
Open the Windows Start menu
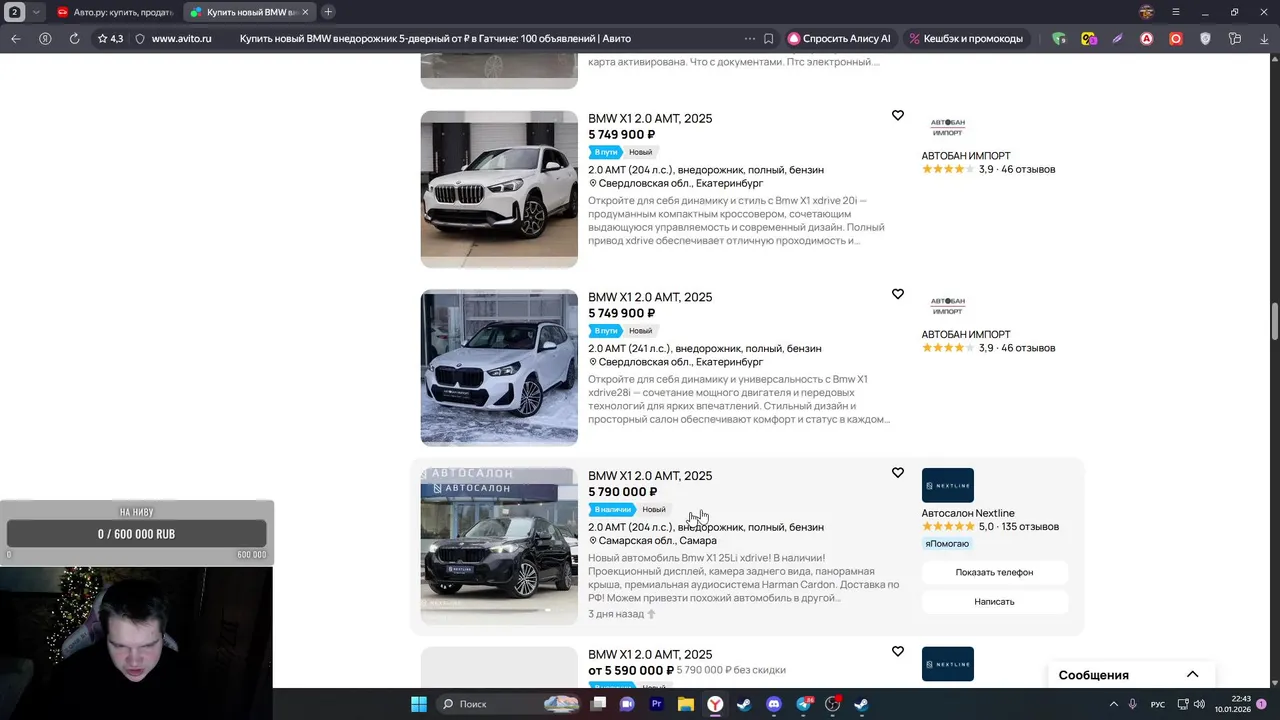click(418, 704)
